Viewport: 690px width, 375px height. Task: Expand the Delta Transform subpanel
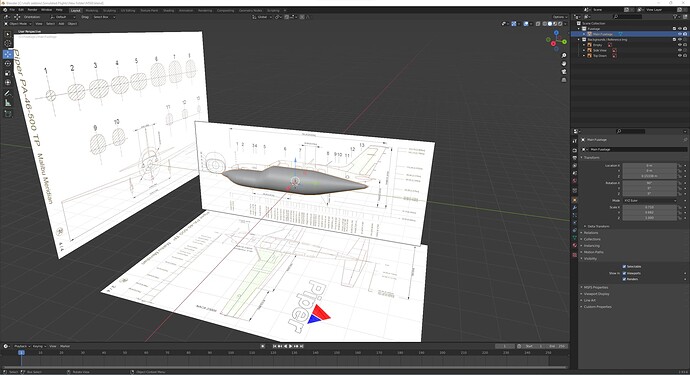pyautogui.click(x=597, y=226)
